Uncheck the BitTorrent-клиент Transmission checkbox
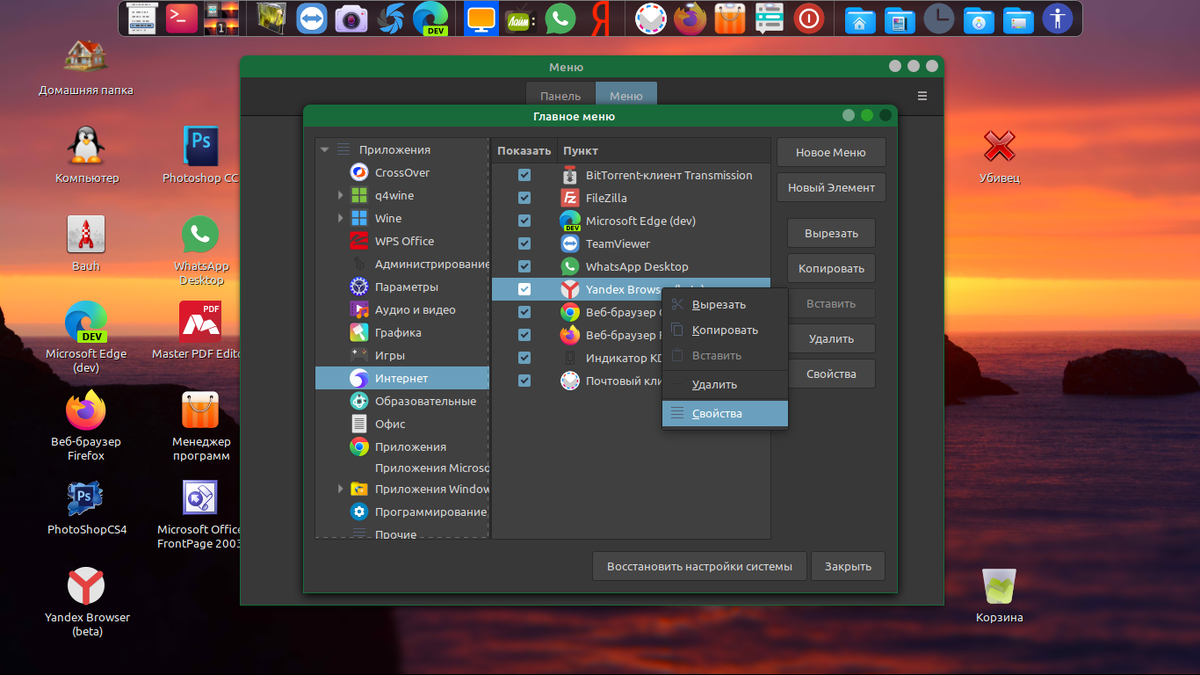Screen dimensions: 1200x675 coord(524,175)
